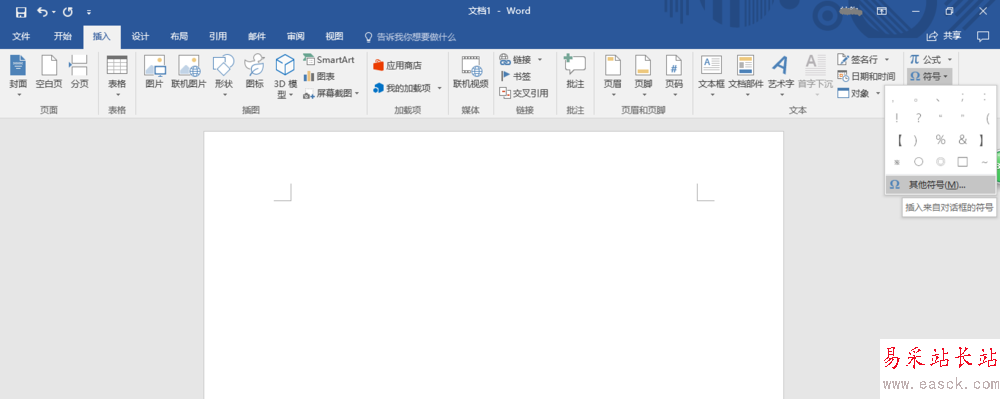Insert the question mark symbol
Screen dimensions: 1000x399
pos(918,118)
